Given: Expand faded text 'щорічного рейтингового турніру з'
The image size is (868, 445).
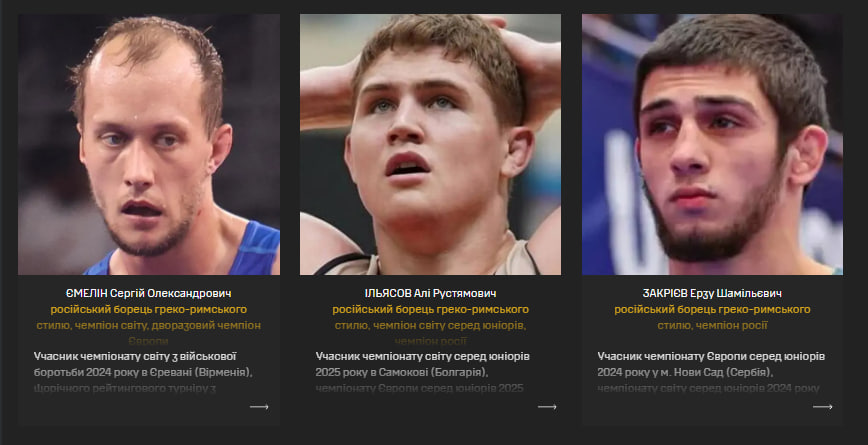Looking at the screenshot, I should click(x=125, y=389).
